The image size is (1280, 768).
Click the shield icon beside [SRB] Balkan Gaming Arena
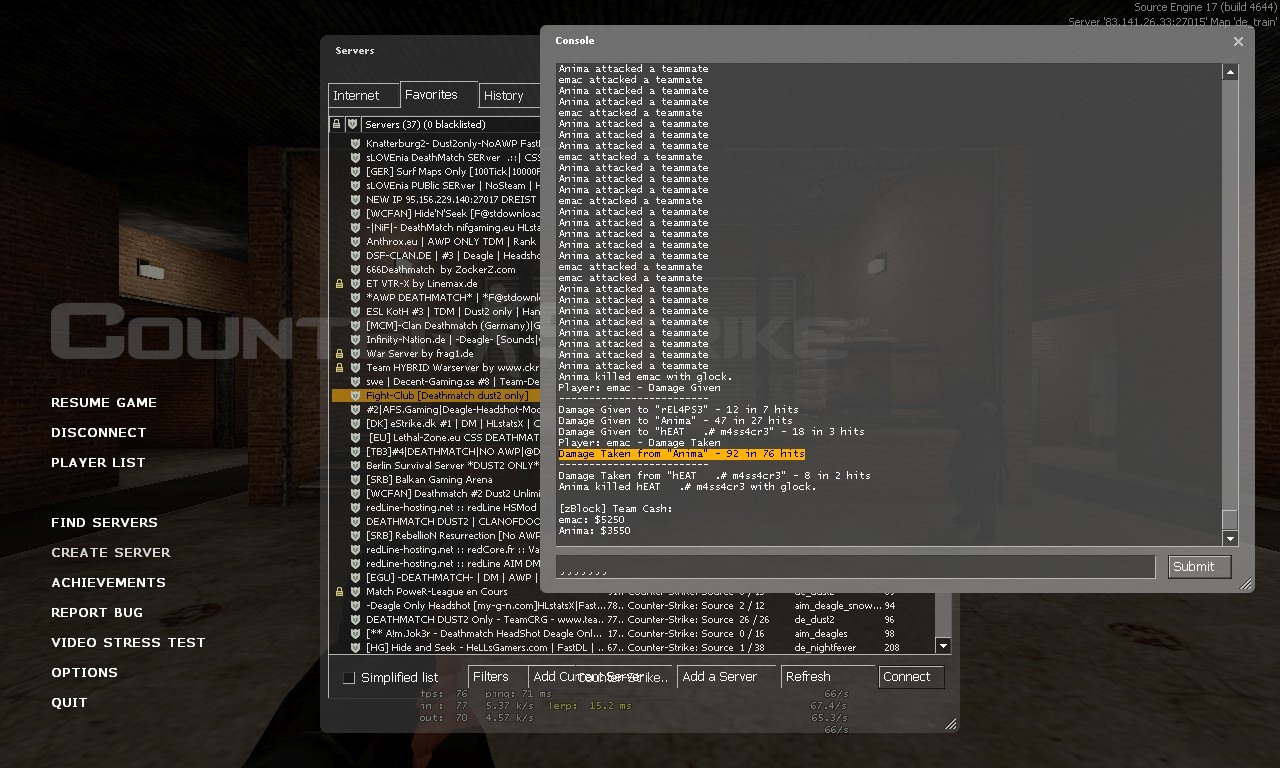coord(354,480)
